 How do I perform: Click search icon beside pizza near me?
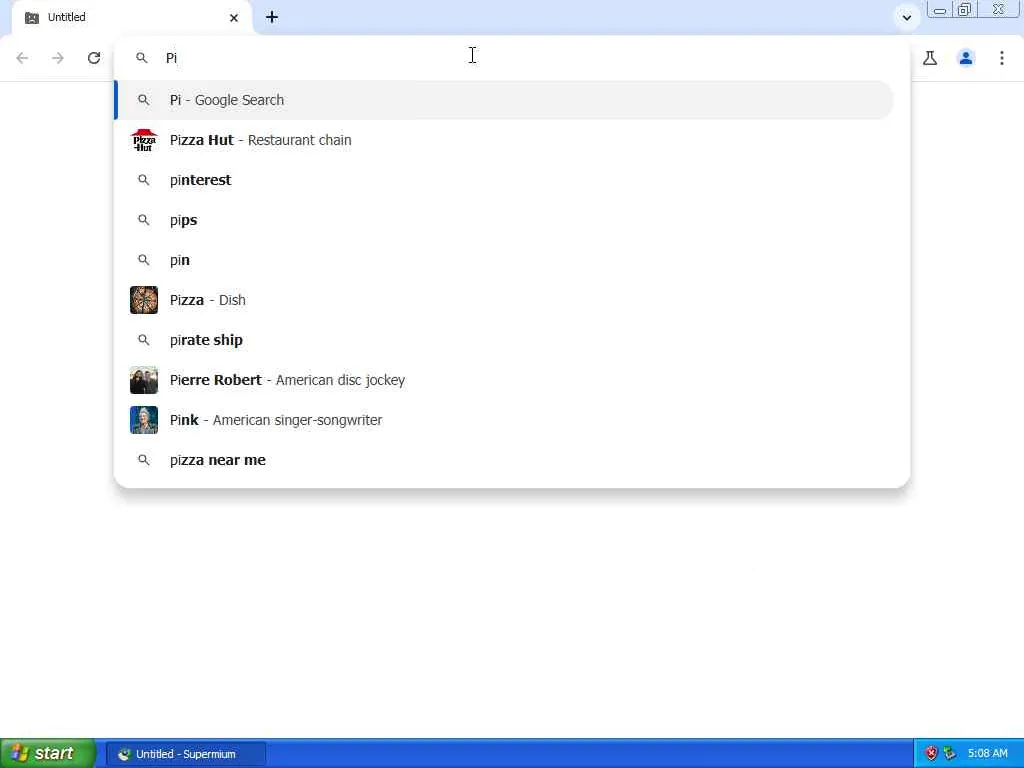144,460
